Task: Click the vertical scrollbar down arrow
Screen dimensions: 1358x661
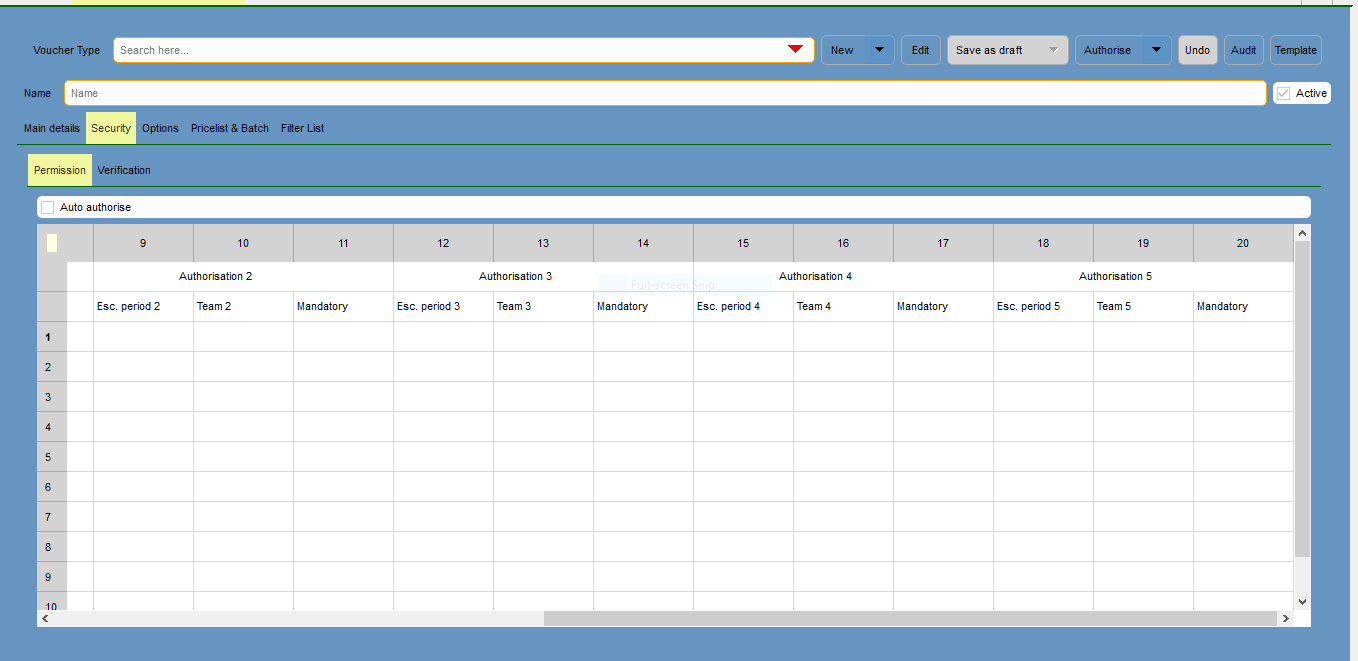Action: [1302, 601]
